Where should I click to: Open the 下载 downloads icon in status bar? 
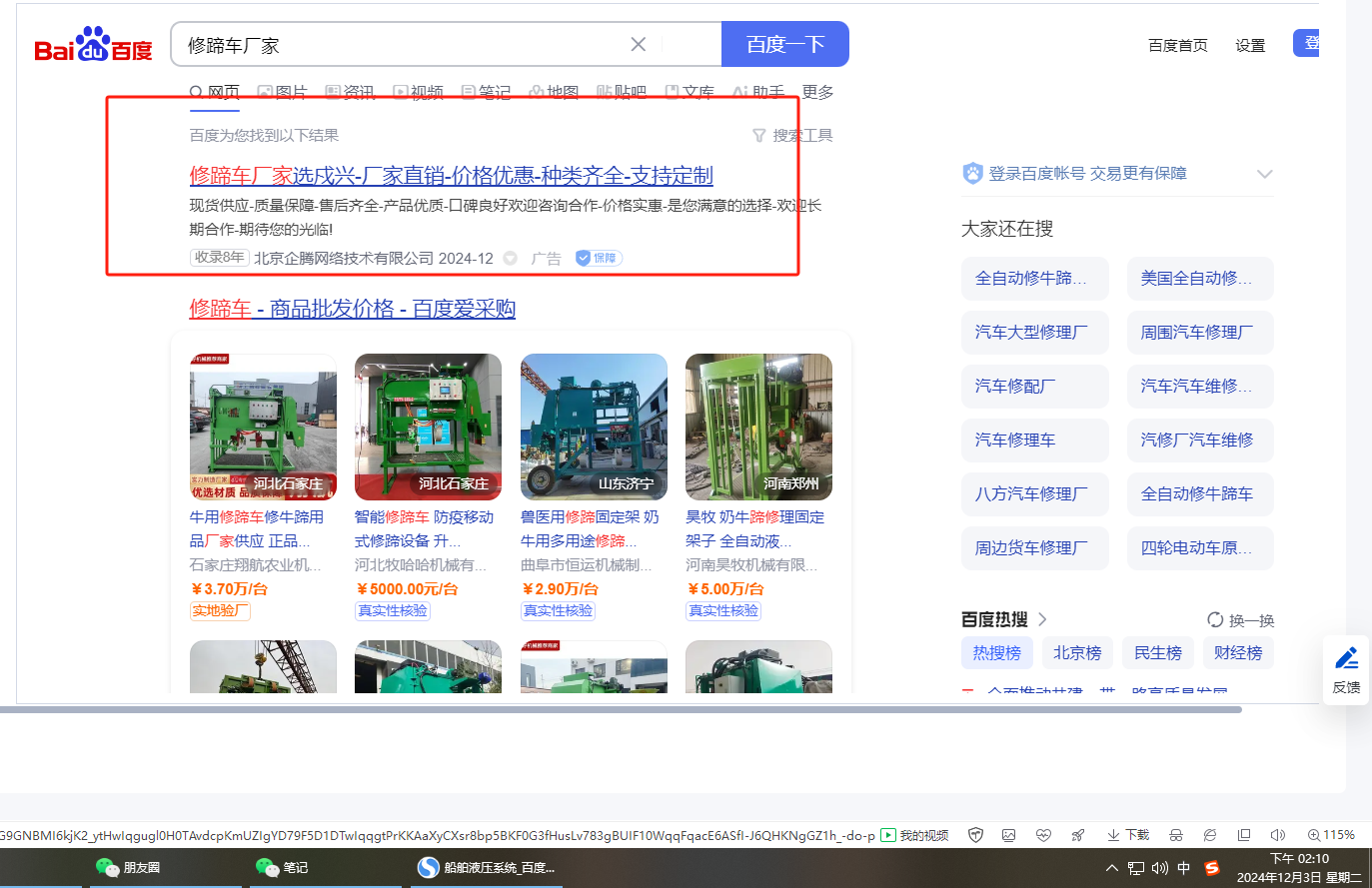pos(1127,835)
